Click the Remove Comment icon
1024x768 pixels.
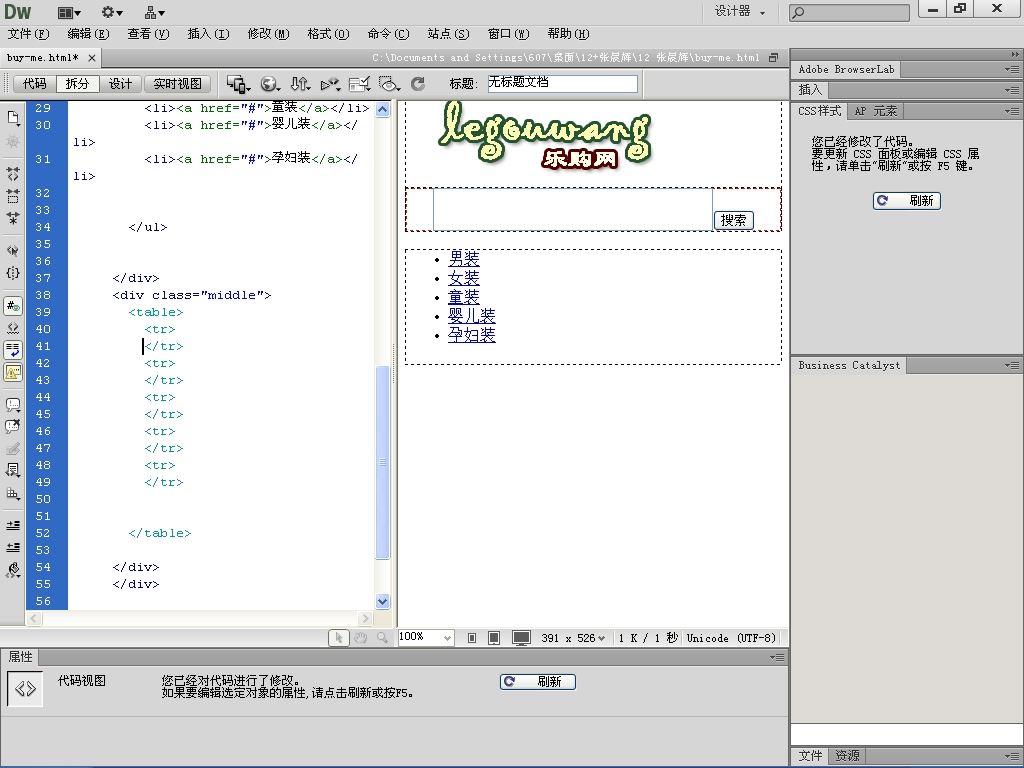[x=13, y=426]
